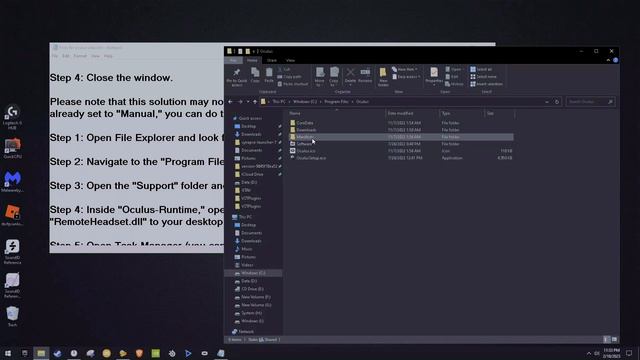
Task: Open the File tab in File Explorer
Action: pyautogui.click(x=233, y=60)
